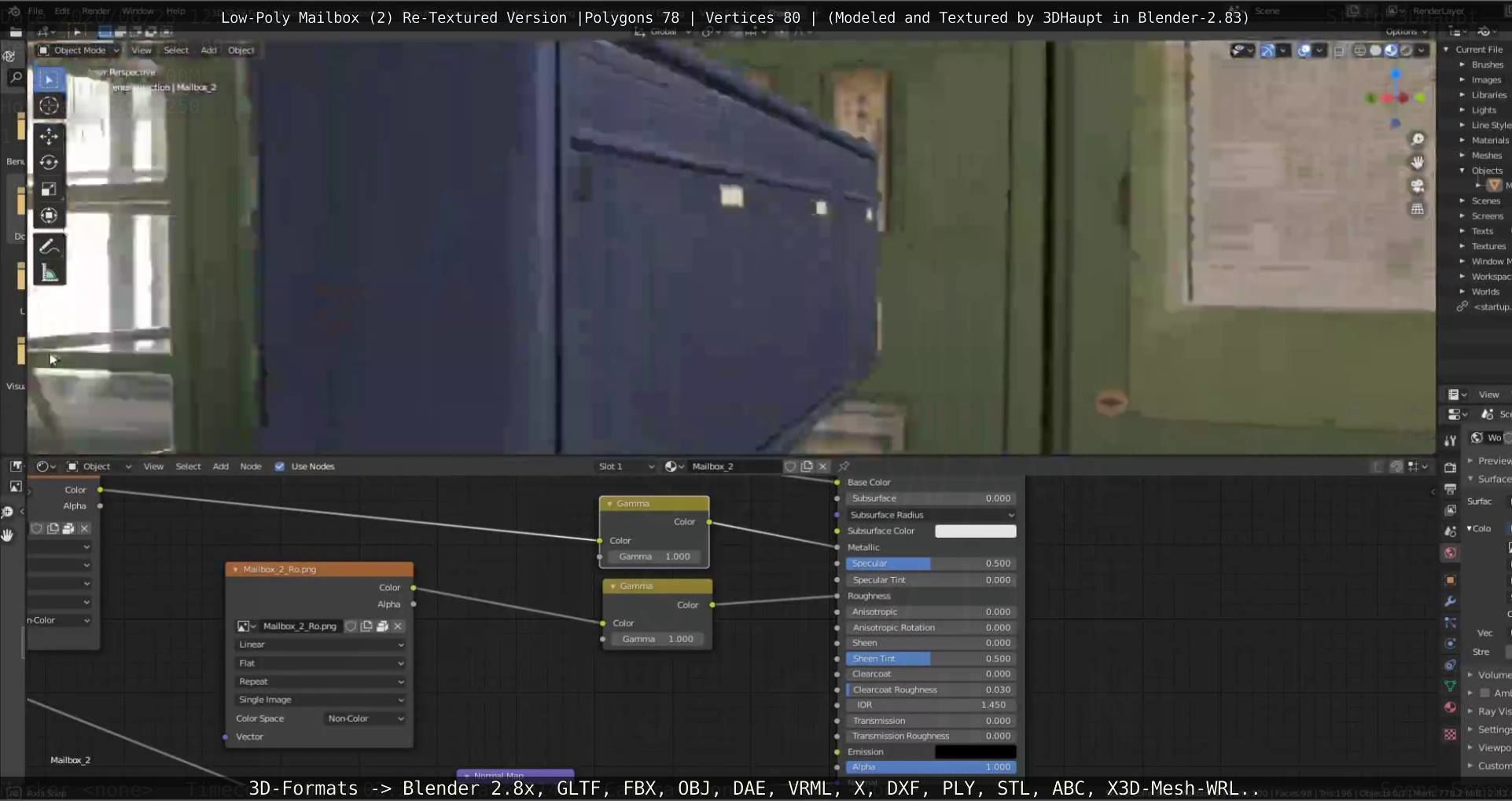Enable material preview viewport shading
This screenshot has height=801, width=1512.
click(1391, 50)
